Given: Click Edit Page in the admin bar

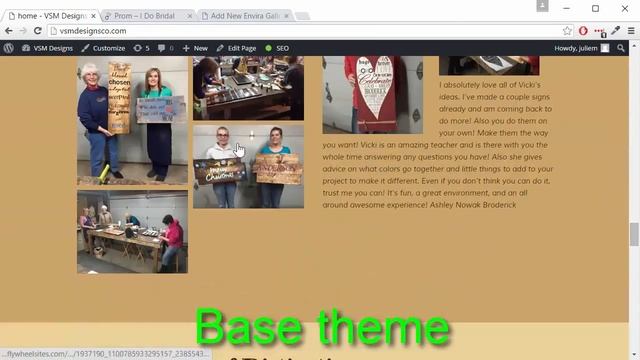Looking at the screenshot, I should click(236, 48).
